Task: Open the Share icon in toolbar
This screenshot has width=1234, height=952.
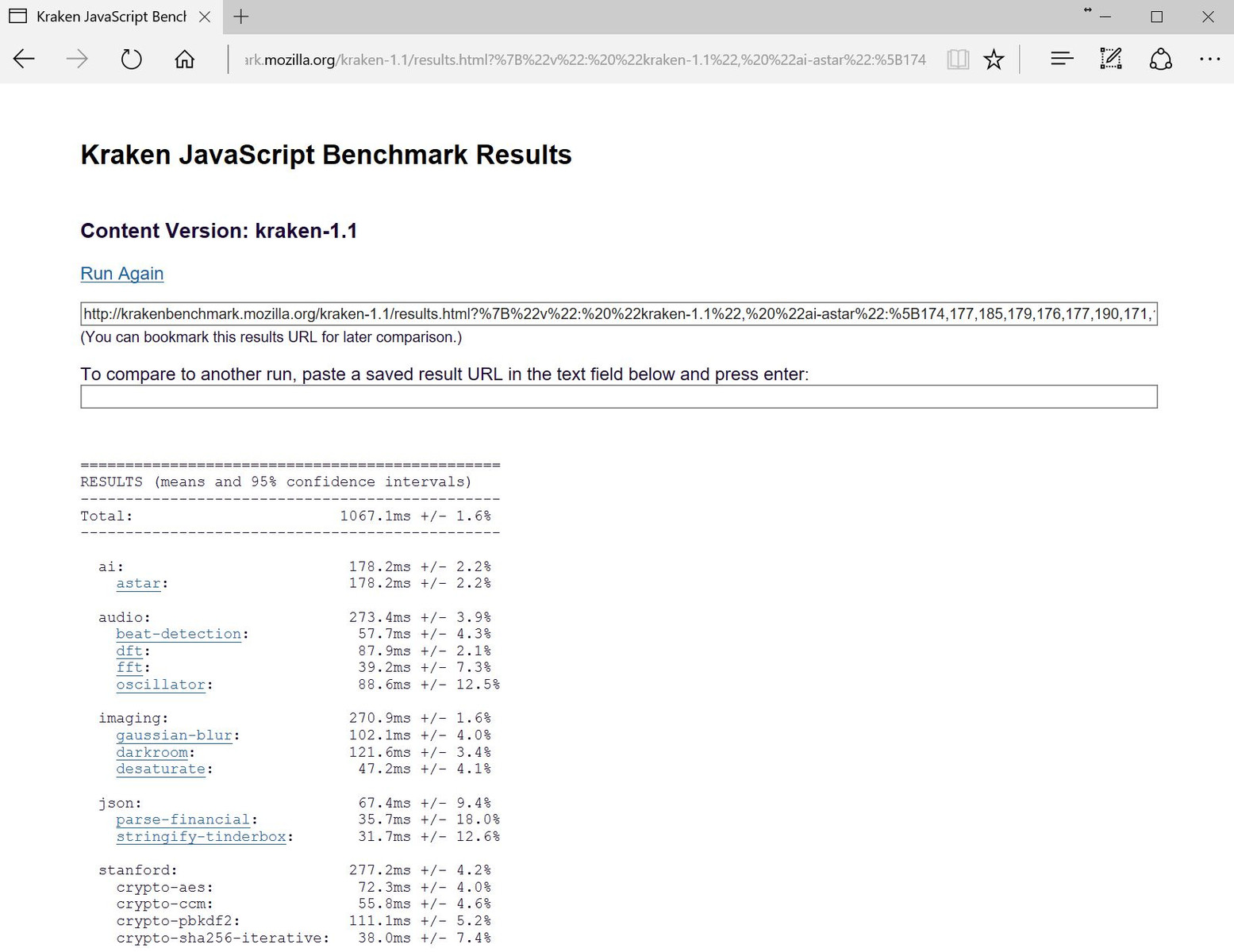Action: coord(1161,59)
